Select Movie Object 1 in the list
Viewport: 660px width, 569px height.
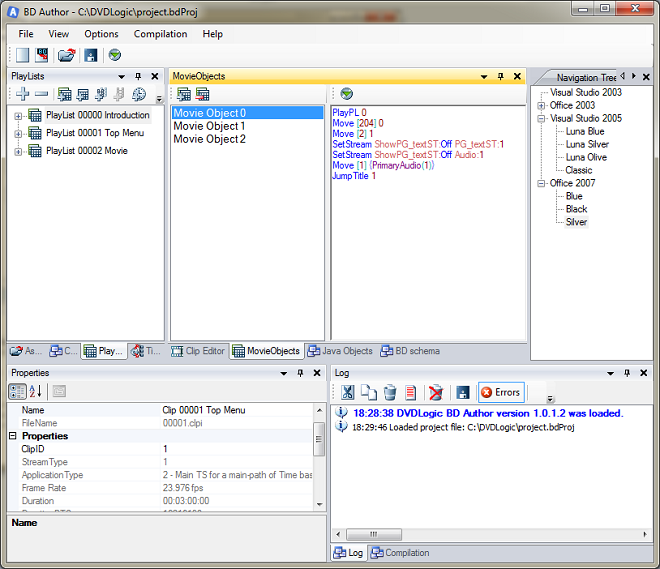click(x=209, y=126)
